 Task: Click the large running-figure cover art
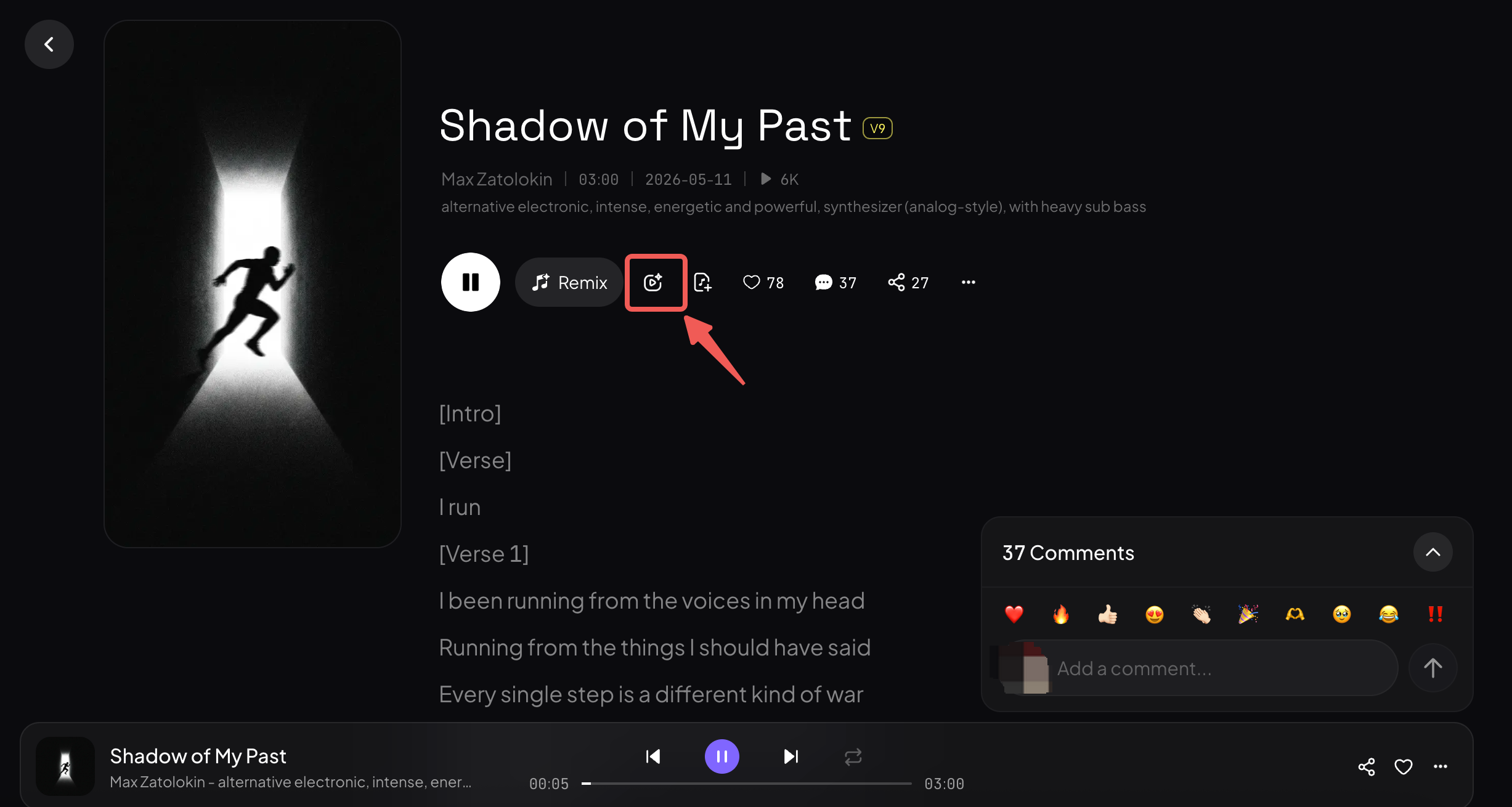tap(253, 284)
